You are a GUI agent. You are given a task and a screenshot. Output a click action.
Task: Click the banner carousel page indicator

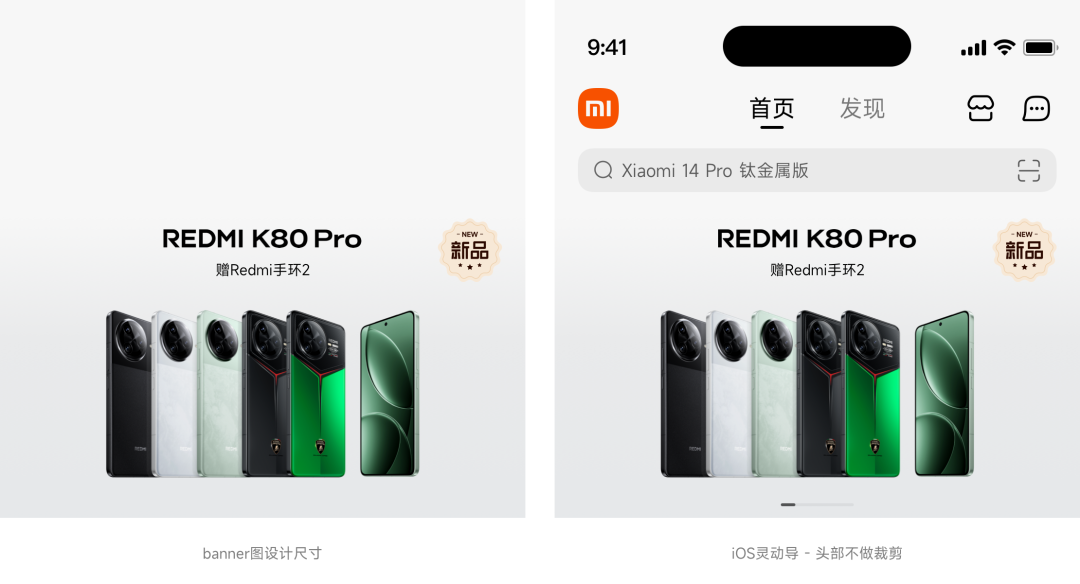coord(817,505)
